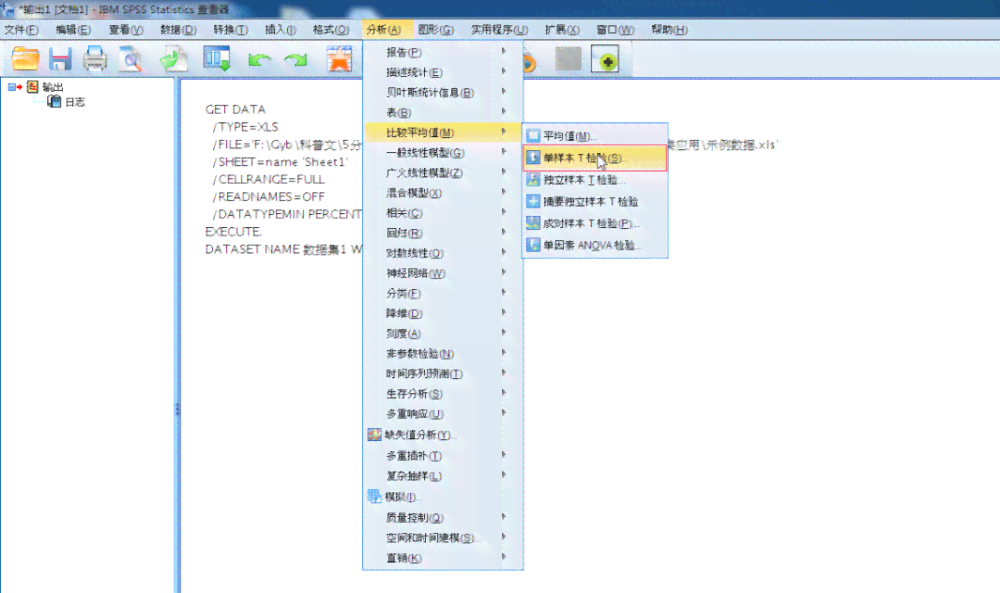Viewport: 1000px width, 593px height.
Task: Select 时间序列预测(T) menu entry
Action: point(443,374)
